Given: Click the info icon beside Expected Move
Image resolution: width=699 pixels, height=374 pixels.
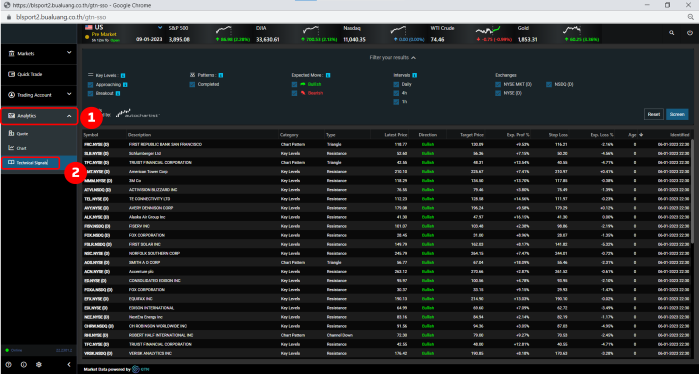Looking at the screenshot, I should (328, 75).
